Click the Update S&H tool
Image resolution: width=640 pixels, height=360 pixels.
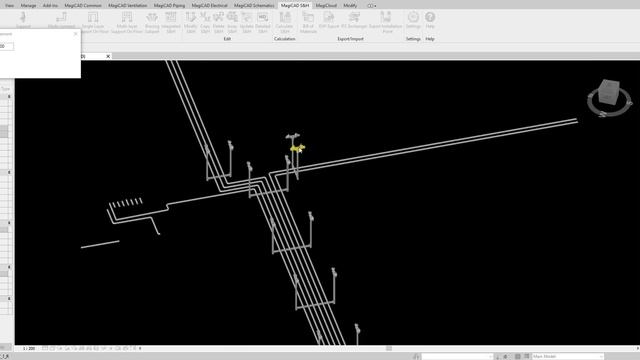(247, 22)
